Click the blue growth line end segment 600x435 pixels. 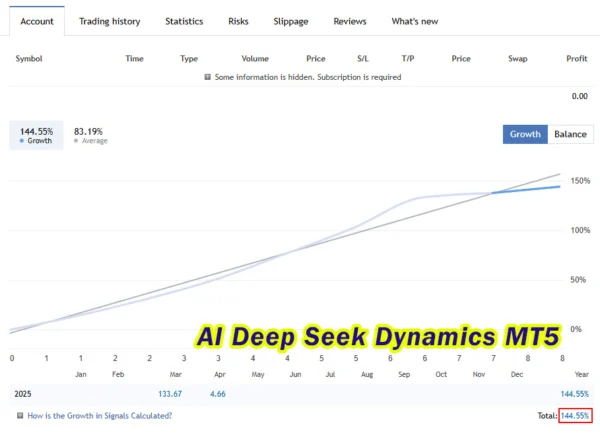pyautogui.click(x=526, y=190)
